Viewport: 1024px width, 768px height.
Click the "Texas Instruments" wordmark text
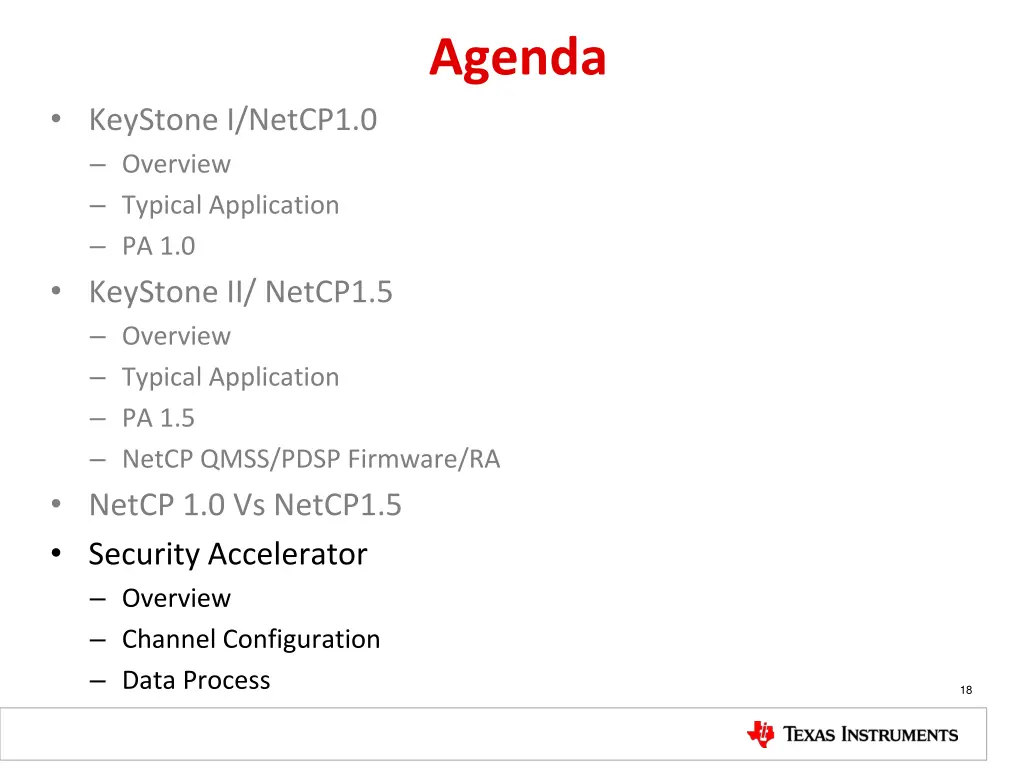871,735
